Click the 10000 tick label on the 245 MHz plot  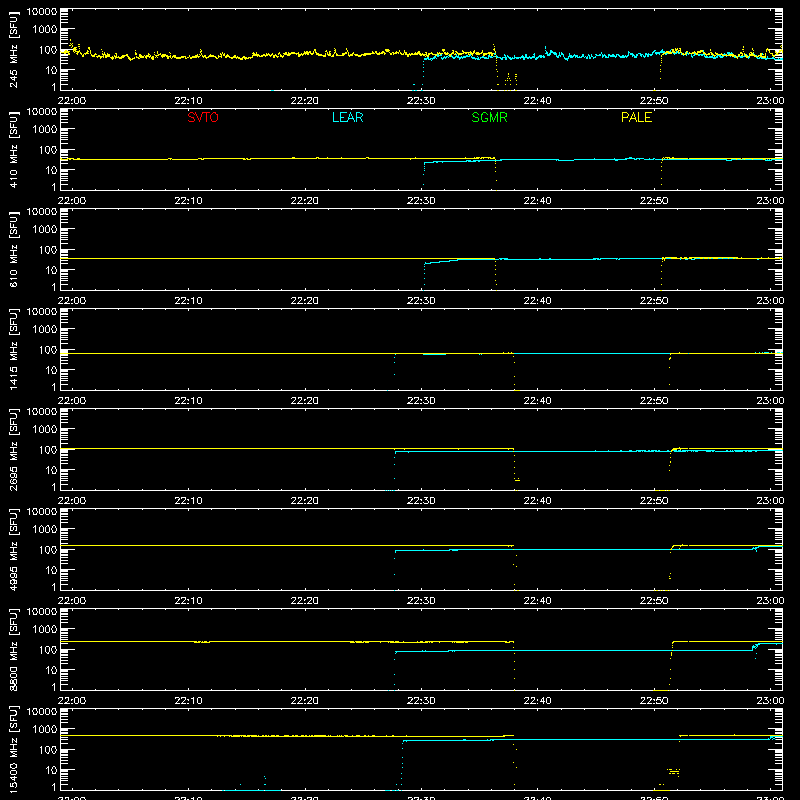point(42,12)
